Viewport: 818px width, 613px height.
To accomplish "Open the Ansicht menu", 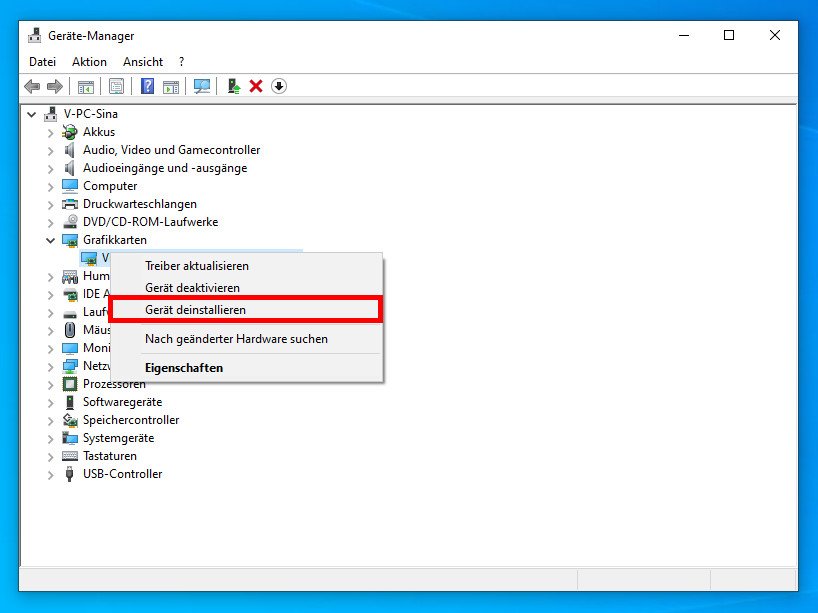I will pos(143,62).
